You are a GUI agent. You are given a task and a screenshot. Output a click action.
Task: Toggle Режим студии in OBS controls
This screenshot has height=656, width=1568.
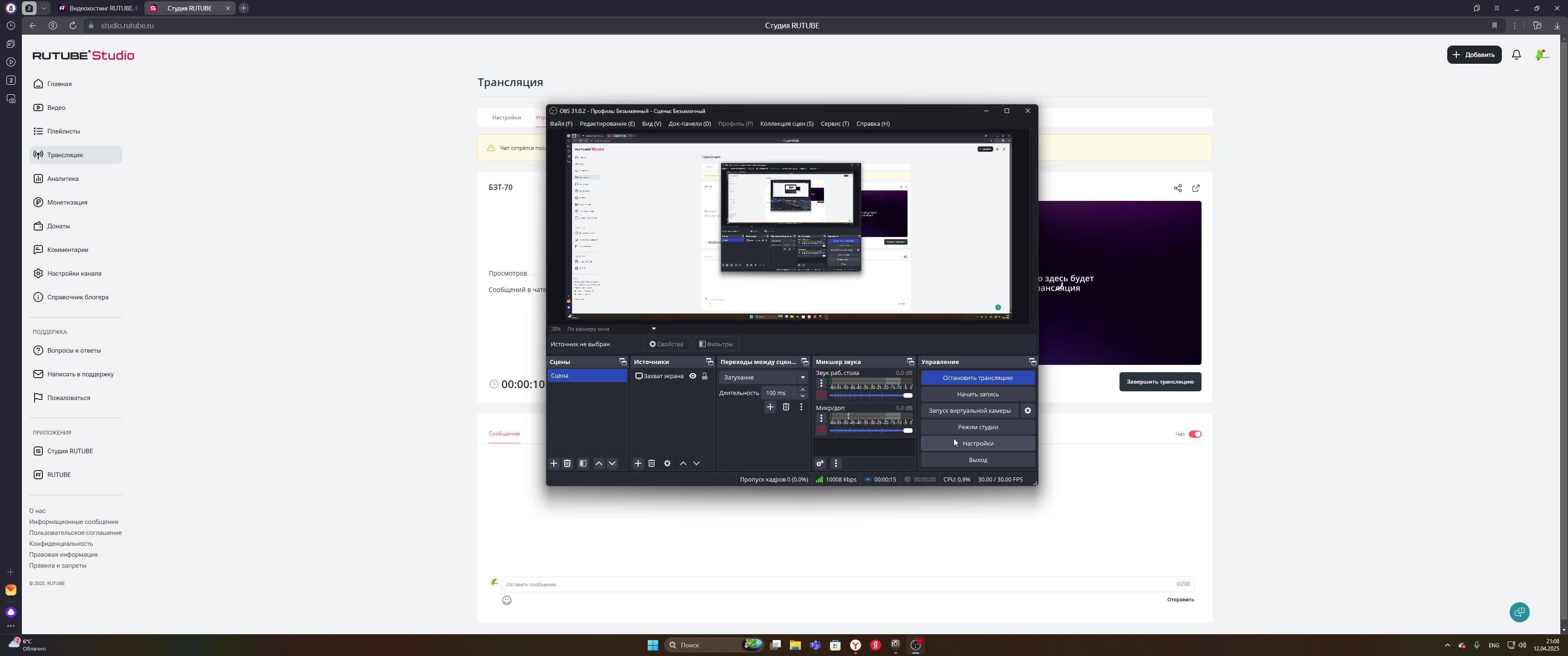point(978,427)
